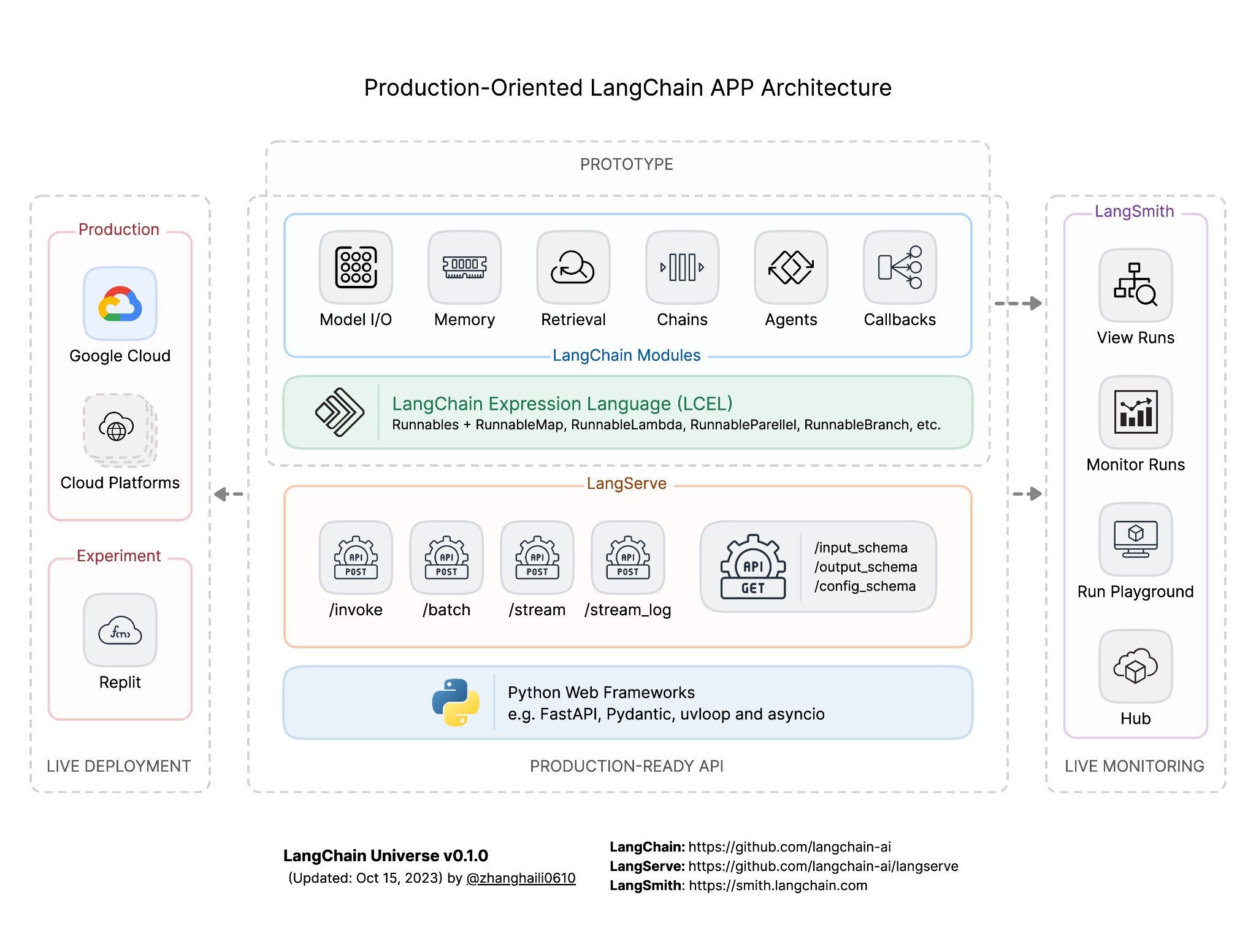This screenshot has width=1256, height=952.
Task: Click the API GET gear icon
Action: point(753,566)
